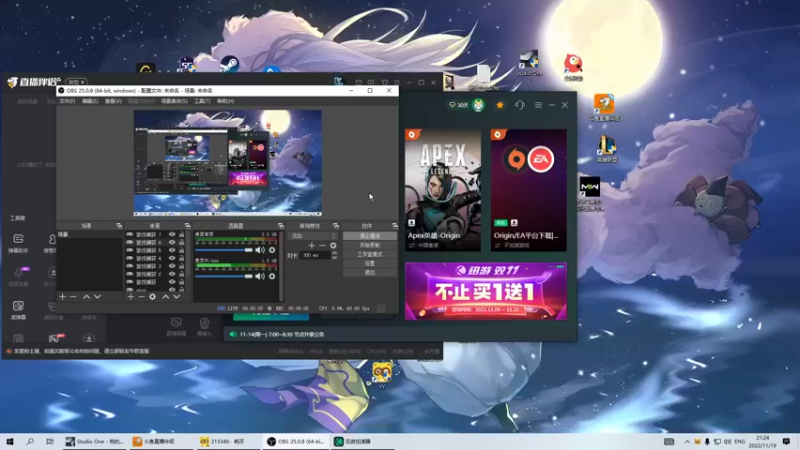
Task: Open the 11-14 maintenance announcement link
Action: (x=282, y=334)
